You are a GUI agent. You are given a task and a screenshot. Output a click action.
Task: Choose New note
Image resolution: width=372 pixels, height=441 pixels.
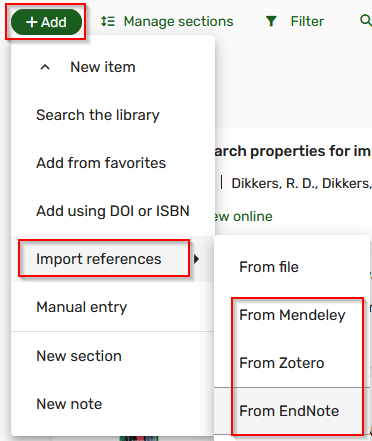click(x=69, y=404)
